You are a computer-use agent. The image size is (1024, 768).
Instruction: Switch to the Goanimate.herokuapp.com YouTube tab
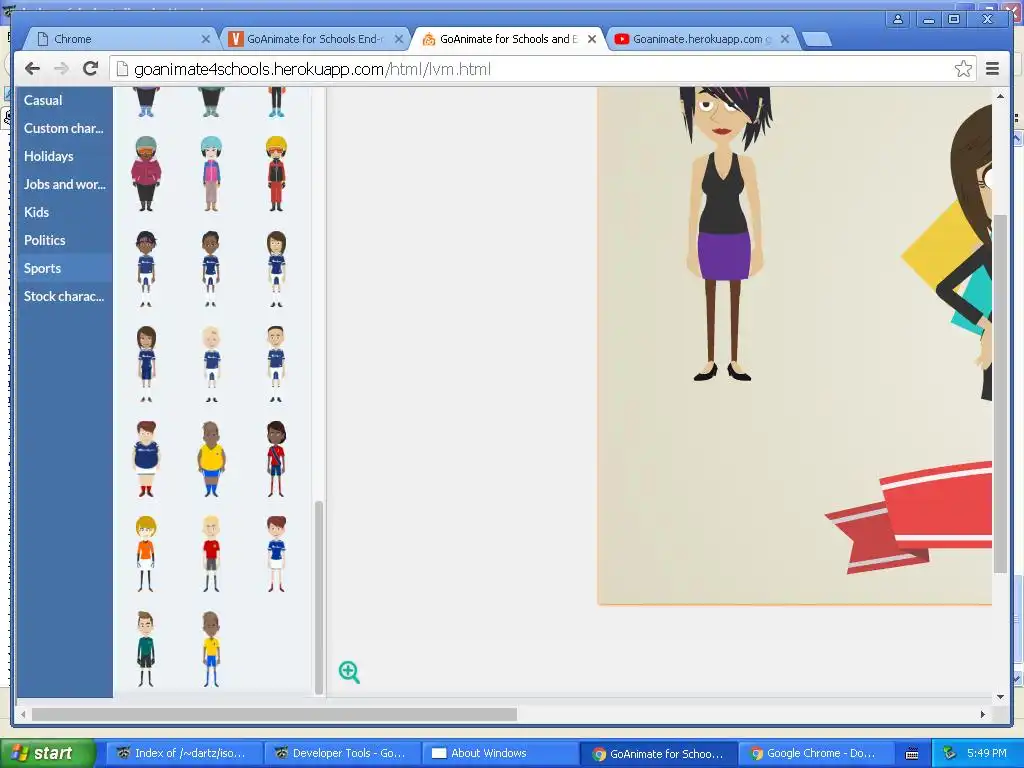pyautogui.click(x=701, y=39)
